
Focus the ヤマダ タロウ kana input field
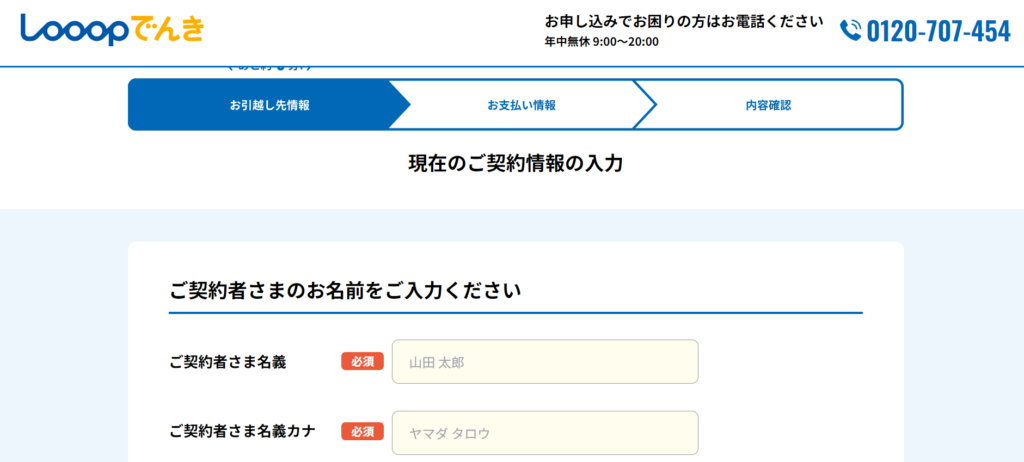tap(544, 433)
